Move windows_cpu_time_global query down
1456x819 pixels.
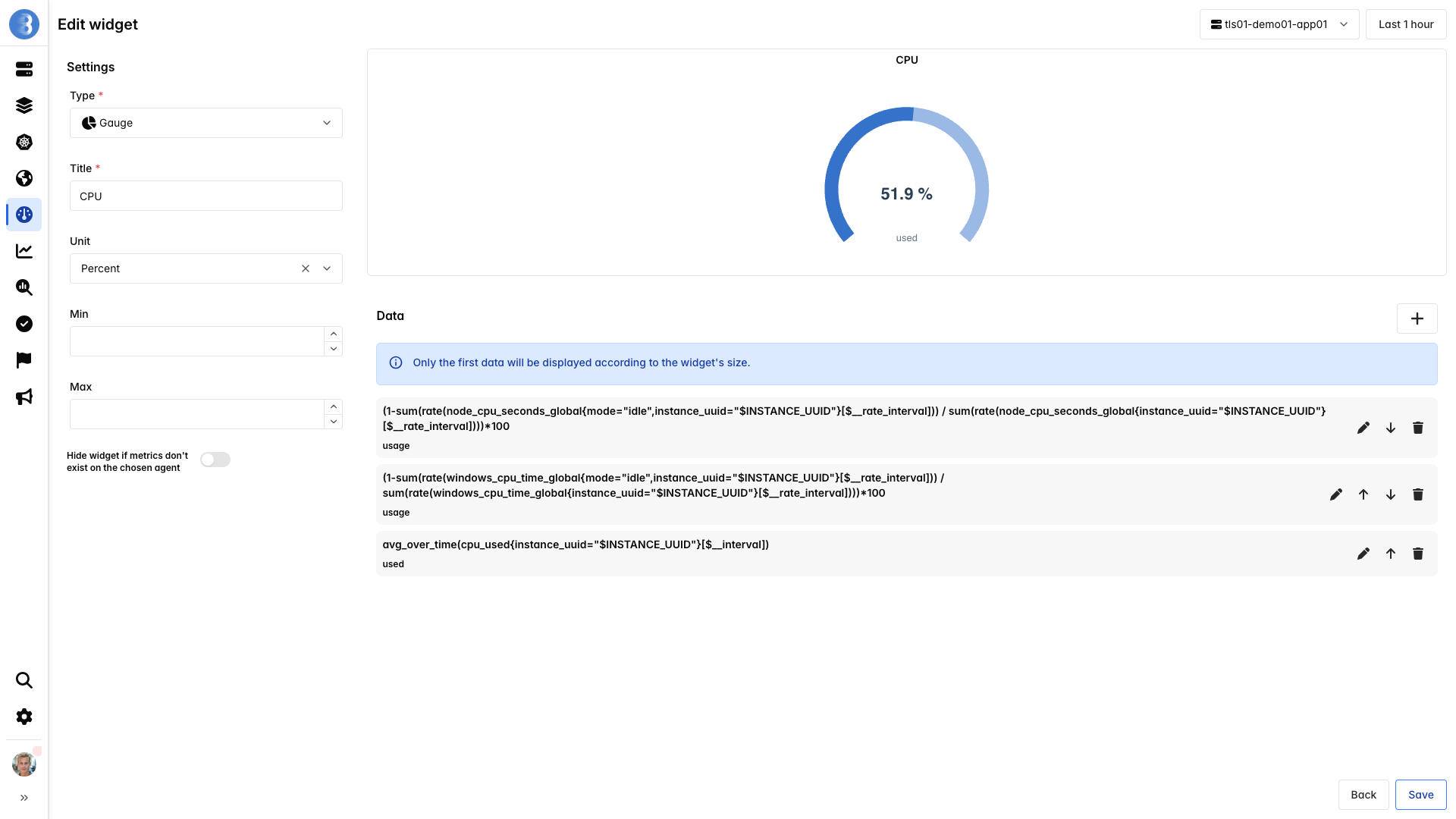tap(1391, 494)
